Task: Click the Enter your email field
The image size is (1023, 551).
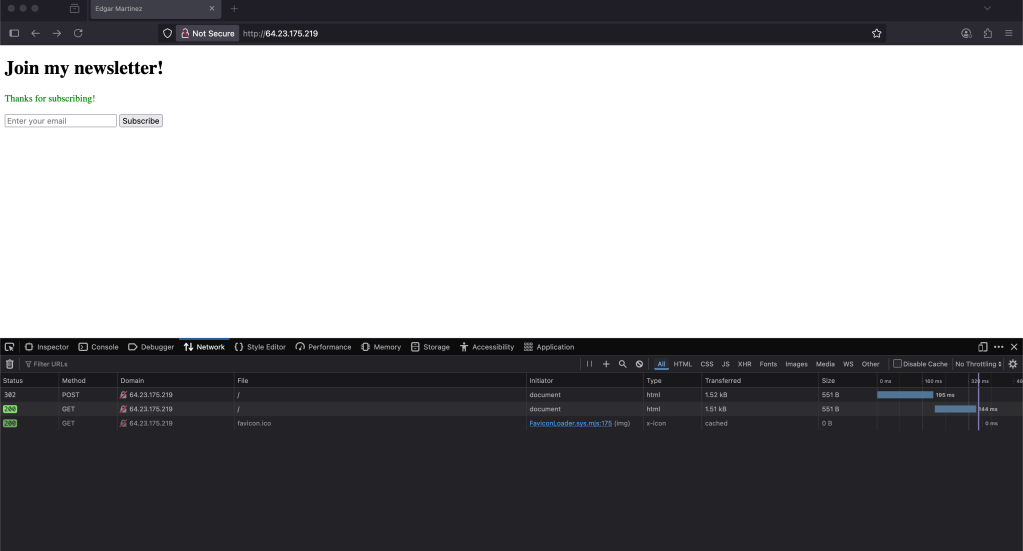Action: point(60,121)
